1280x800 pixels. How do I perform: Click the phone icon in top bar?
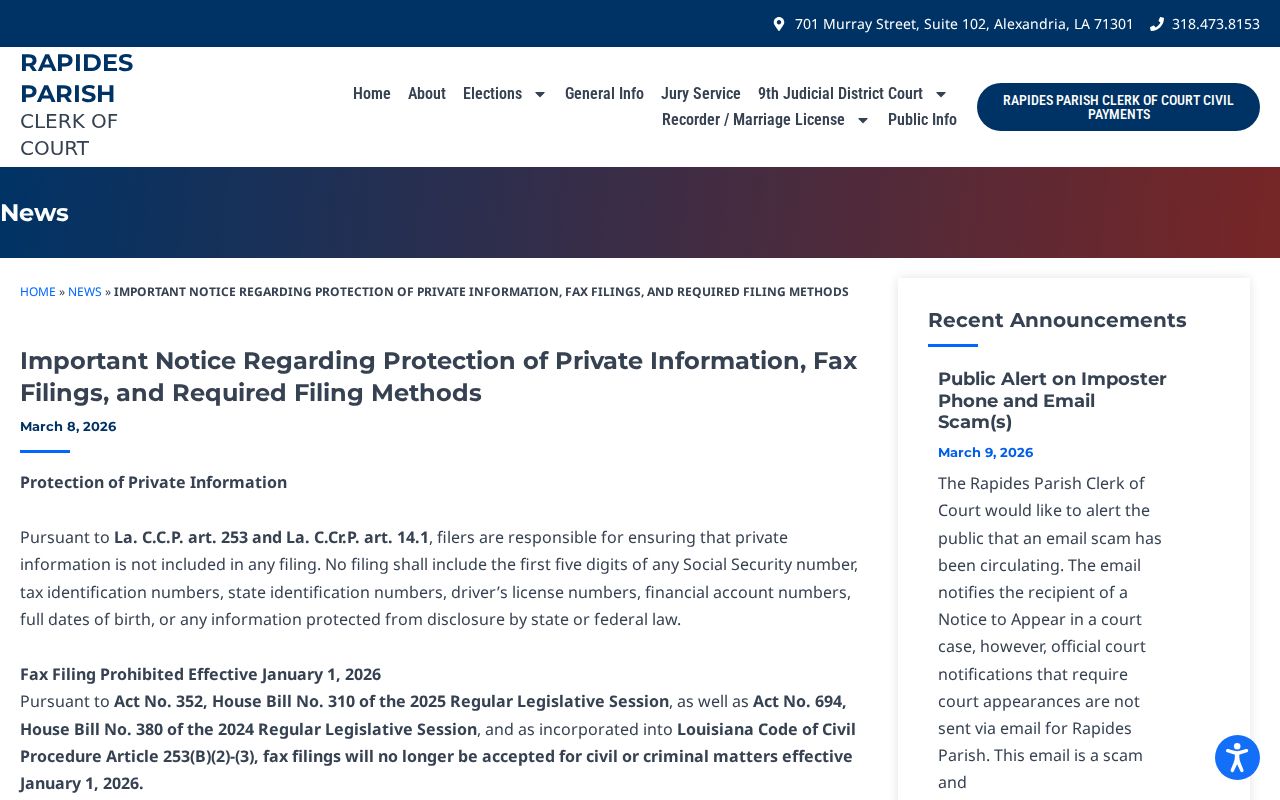[x=1157, y=24]
